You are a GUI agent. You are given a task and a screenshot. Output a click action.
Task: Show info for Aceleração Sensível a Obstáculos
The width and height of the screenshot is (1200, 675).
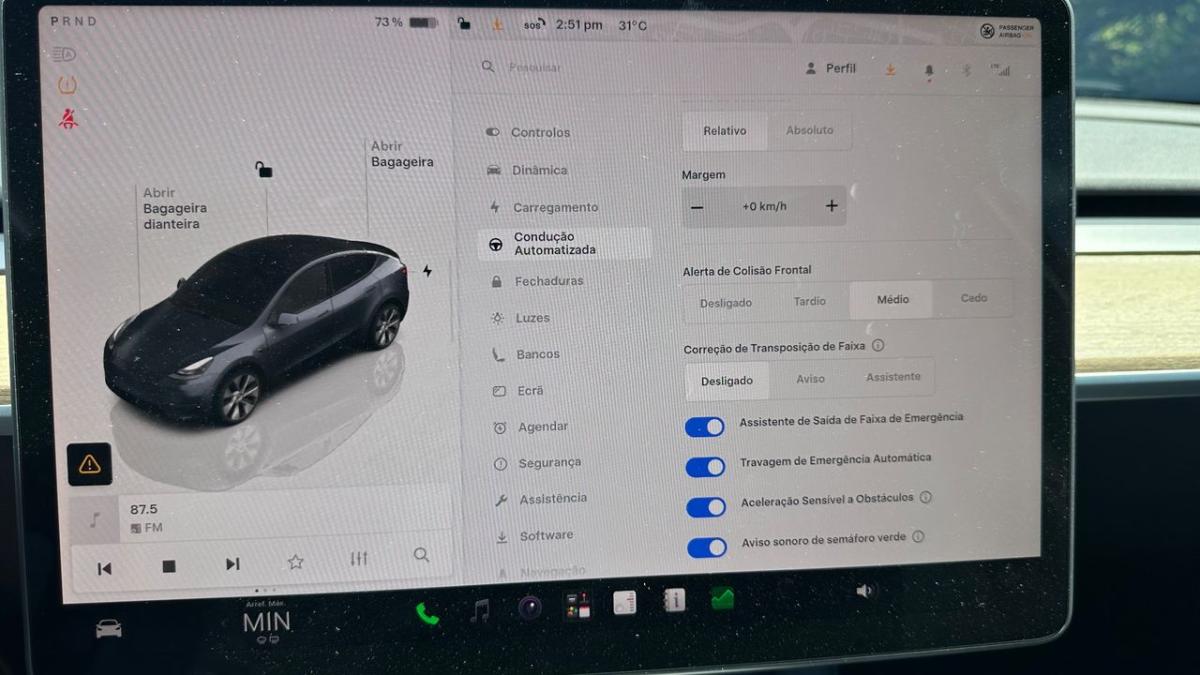pos(925,497)
